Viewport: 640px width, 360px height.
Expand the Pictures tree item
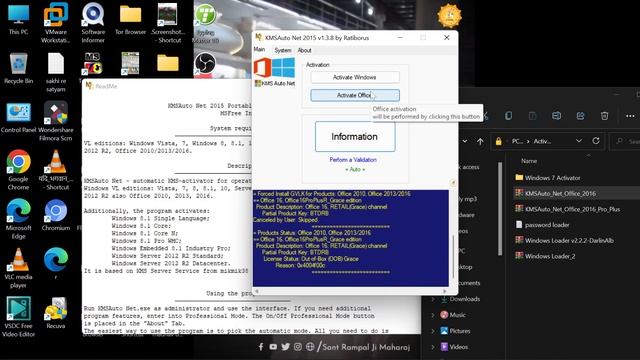pos(433,331)
